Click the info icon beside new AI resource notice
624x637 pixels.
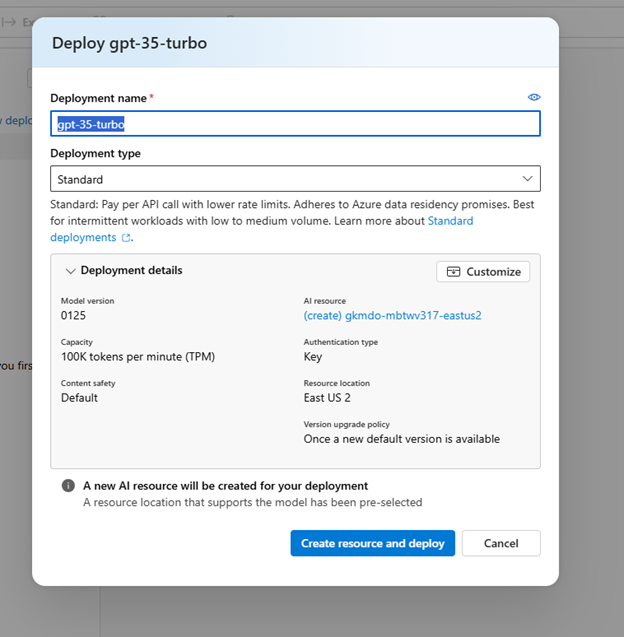68,486
